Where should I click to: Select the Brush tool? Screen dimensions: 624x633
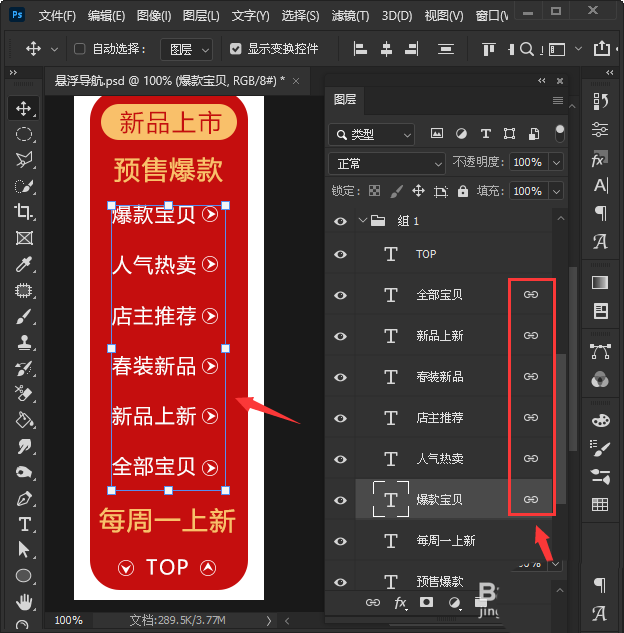[23, 316]
